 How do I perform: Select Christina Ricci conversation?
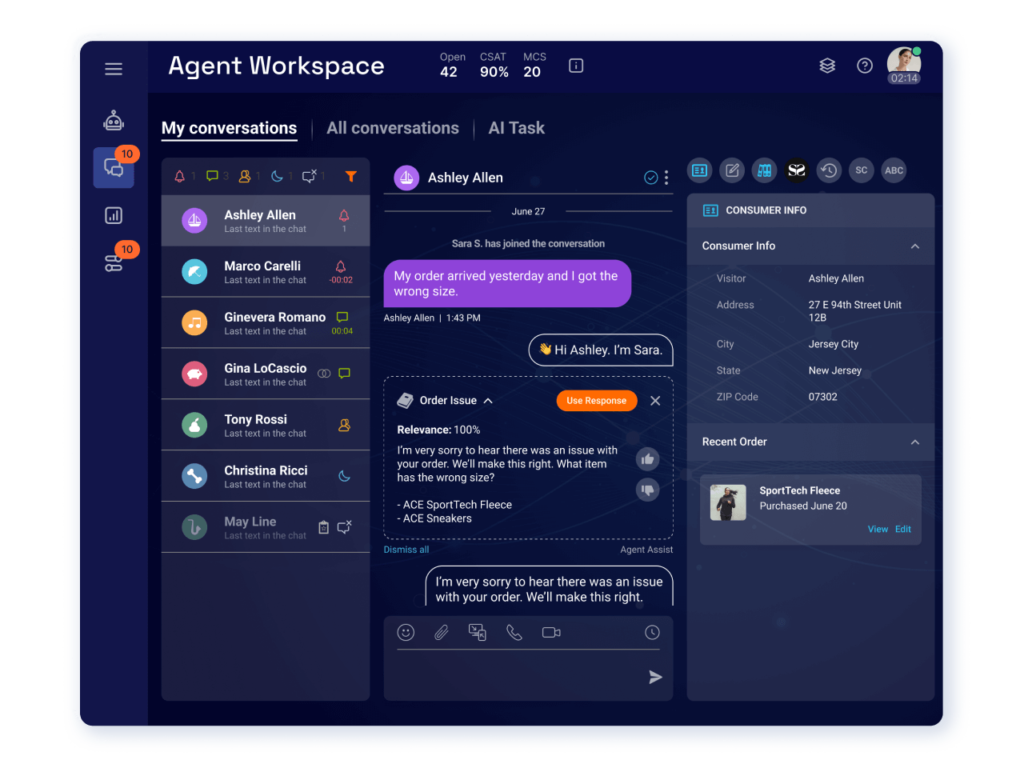click(x=265, y=476)
